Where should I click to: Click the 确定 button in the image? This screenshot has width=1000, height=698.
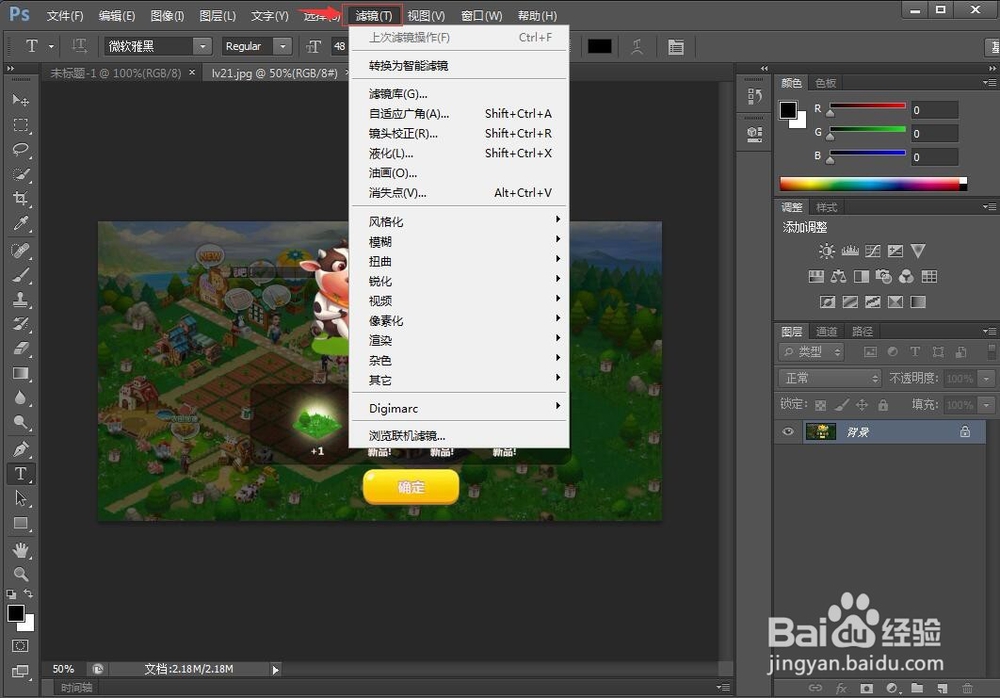411,487
